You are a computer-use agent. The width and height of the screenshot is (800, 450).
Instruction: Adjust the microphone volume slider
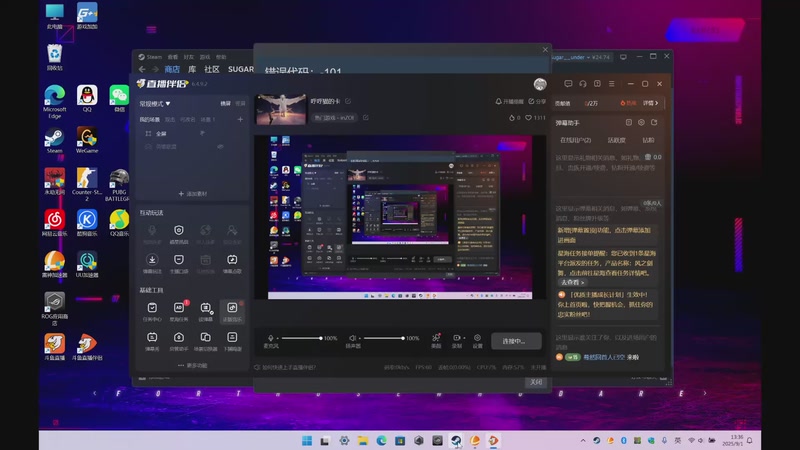click(302, 338)
